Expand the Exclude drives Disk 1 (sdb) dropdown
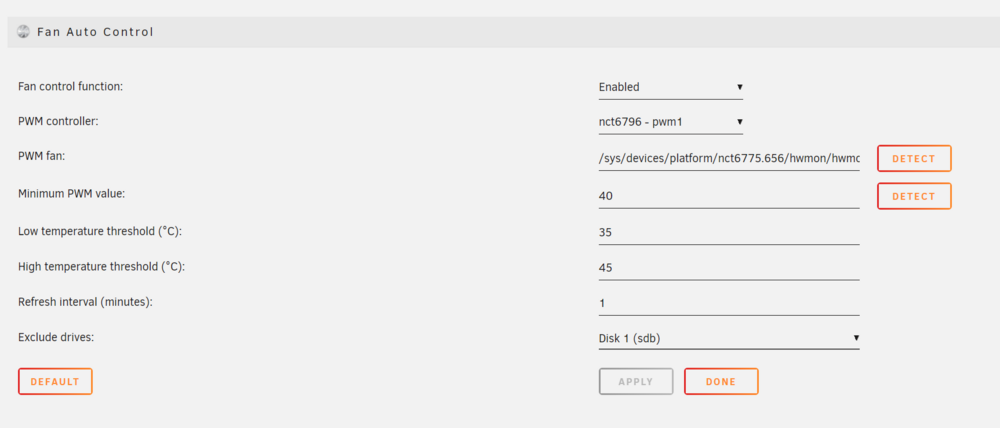This screenshot has height=428, width=1000. [x=729, y=338]
